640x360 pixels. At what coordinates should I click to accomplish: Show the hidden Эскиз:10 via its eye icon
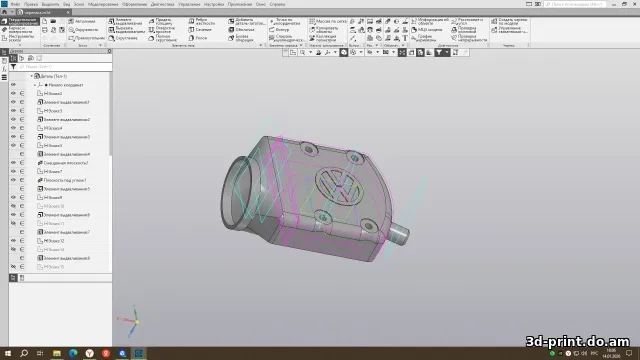point(13,206)
